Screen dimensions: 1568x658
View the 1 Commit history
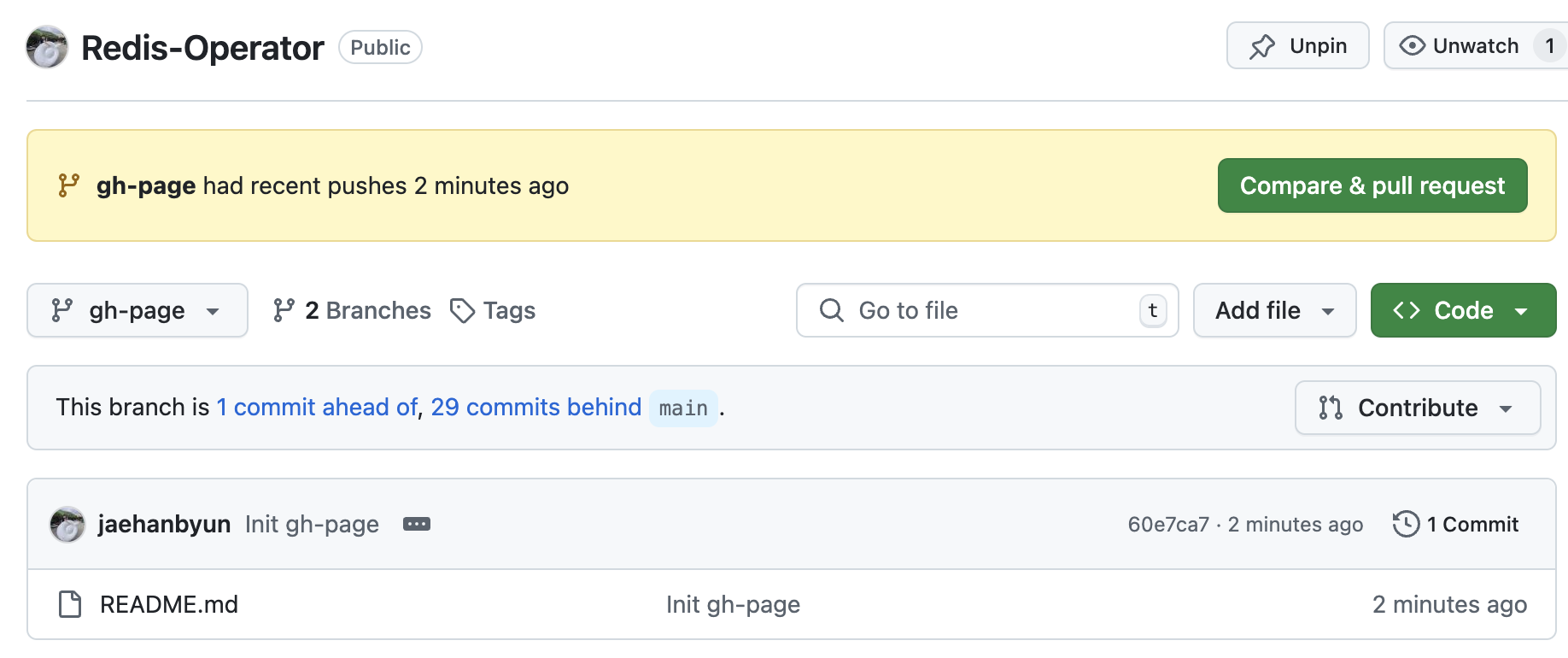click(x=1456, y=524)
